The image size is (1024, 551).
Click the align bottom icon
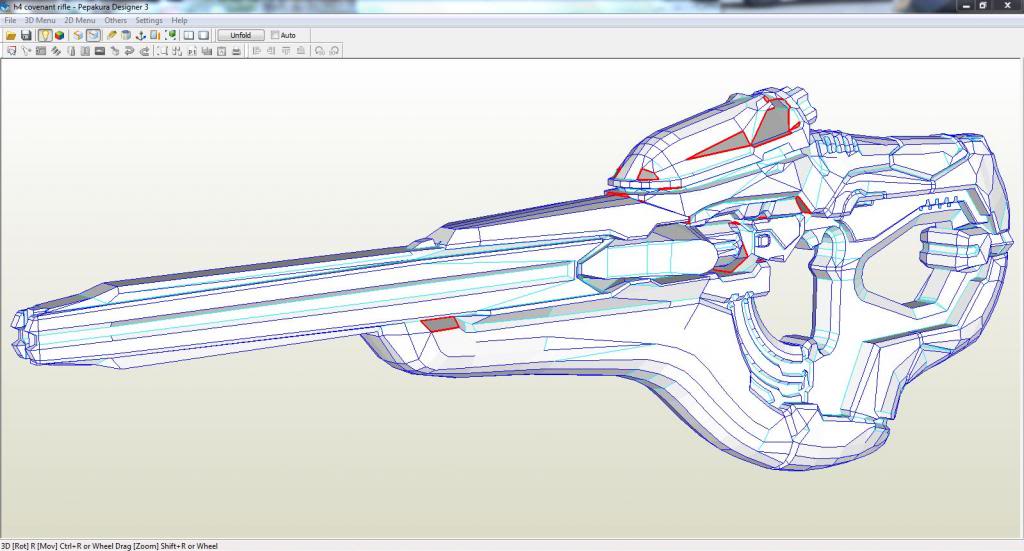pos(301,51)
